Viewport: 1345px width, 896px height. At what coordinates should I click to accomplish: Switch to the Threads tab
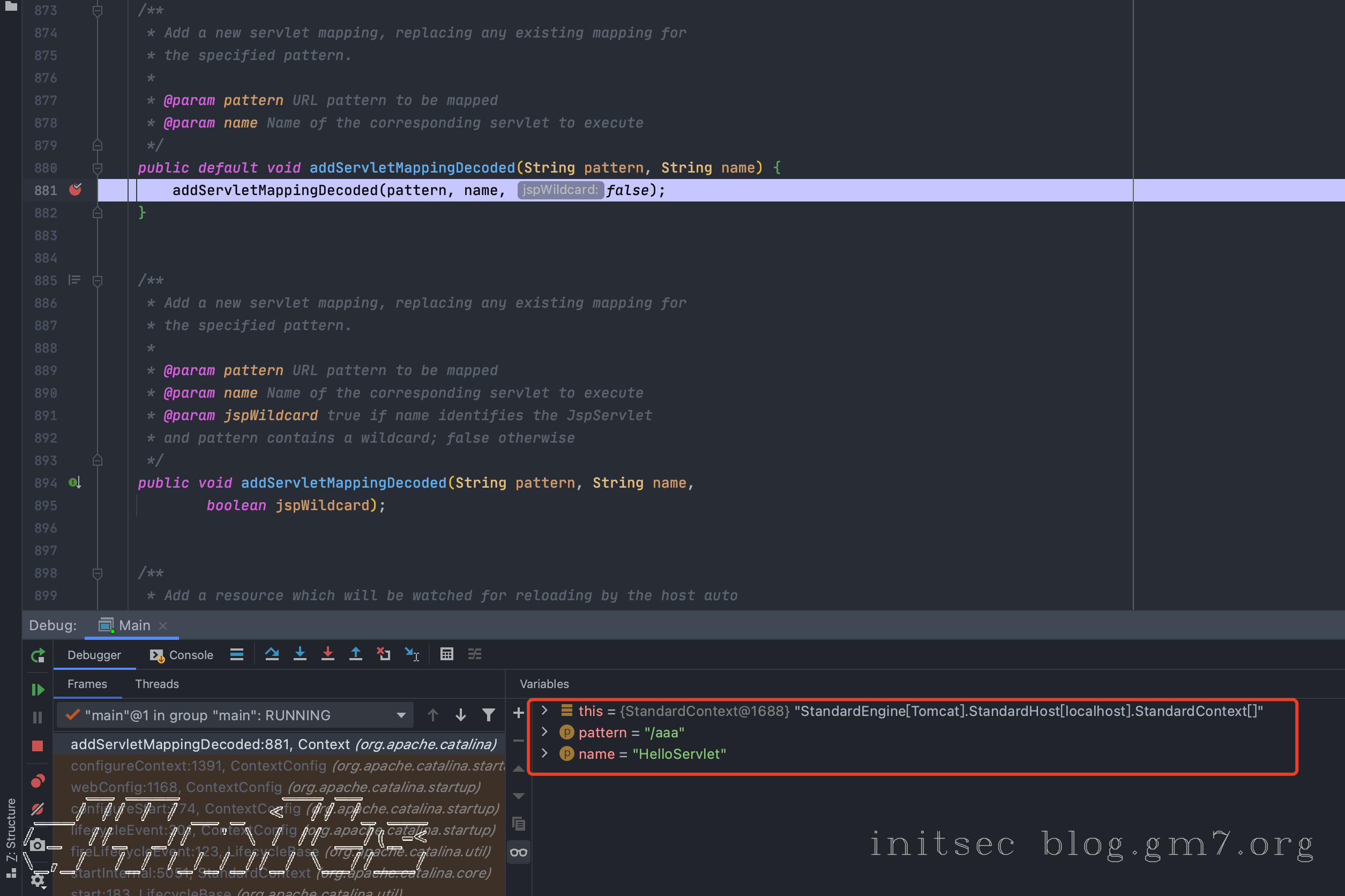point(156,684)
